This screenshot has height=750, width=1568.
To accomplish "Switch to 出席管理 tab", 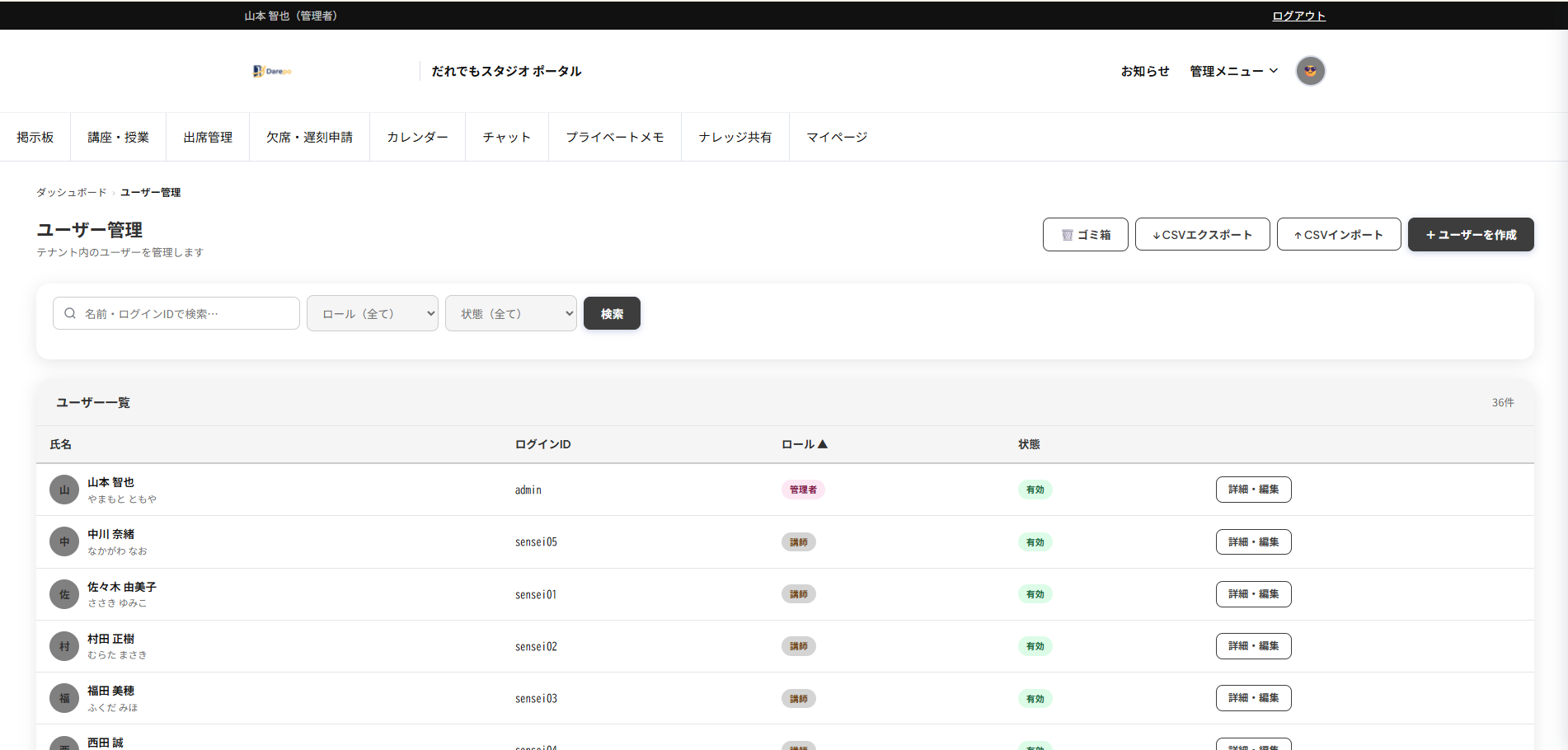I will [x=208, y=137].
